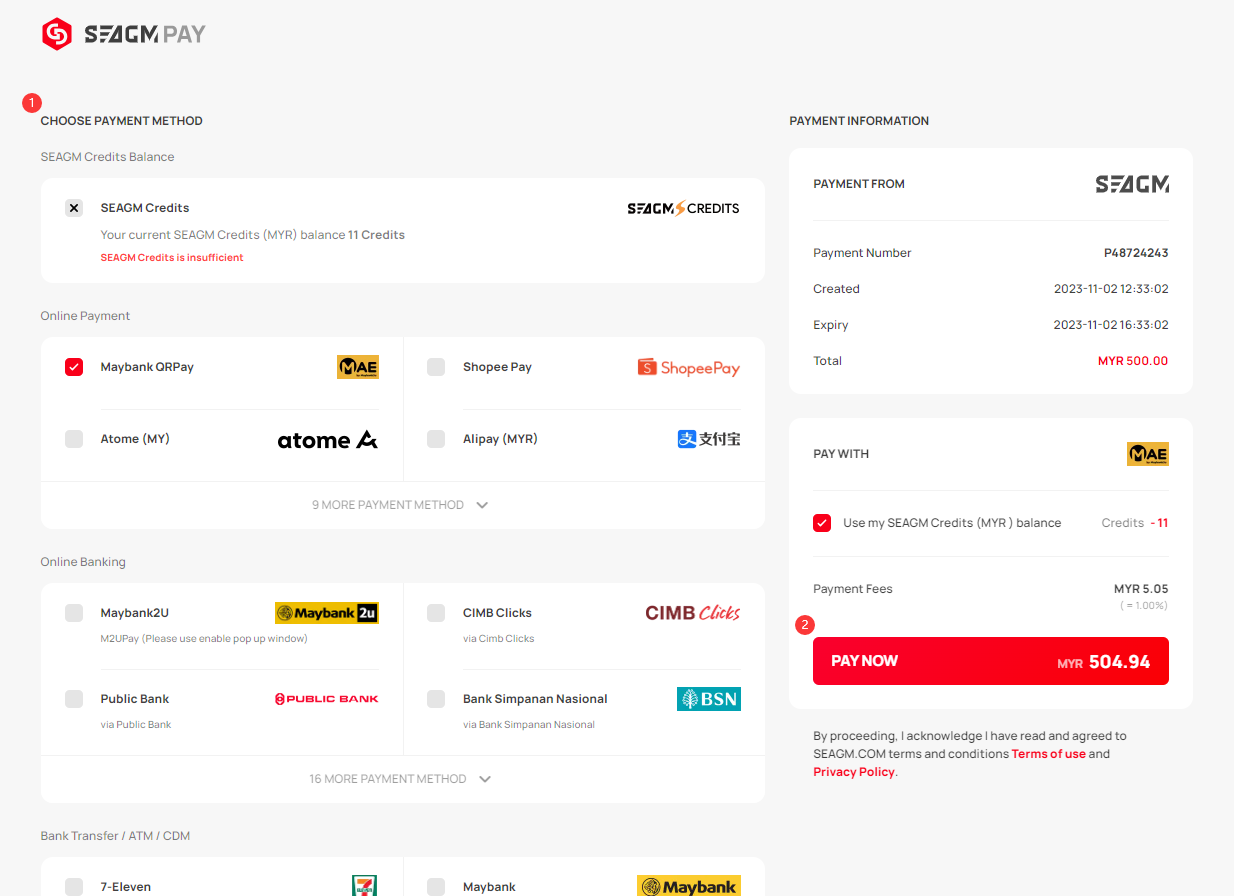Click the SEAGM Credits is insufficient warning
Screen dimensions: 1234x896
(x=172, y=258)
